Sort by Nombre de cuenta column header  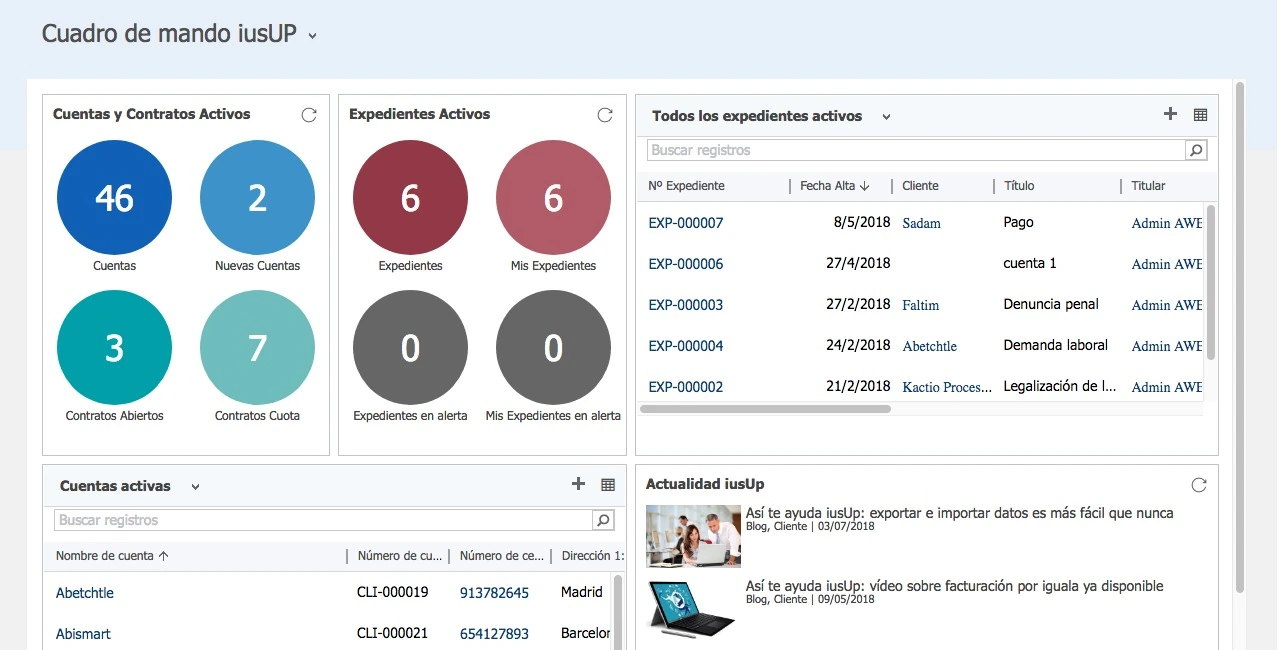[112, 556]
